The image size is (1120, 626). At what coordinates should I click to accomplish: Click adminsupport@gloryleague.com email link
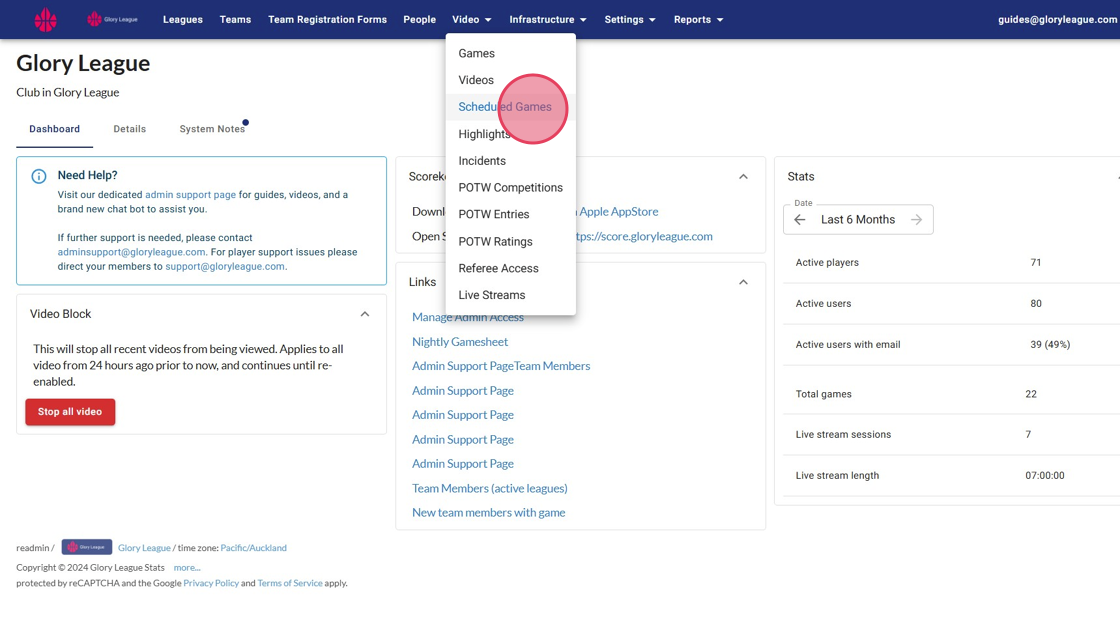pyautogui.click(x=131, y=252)
